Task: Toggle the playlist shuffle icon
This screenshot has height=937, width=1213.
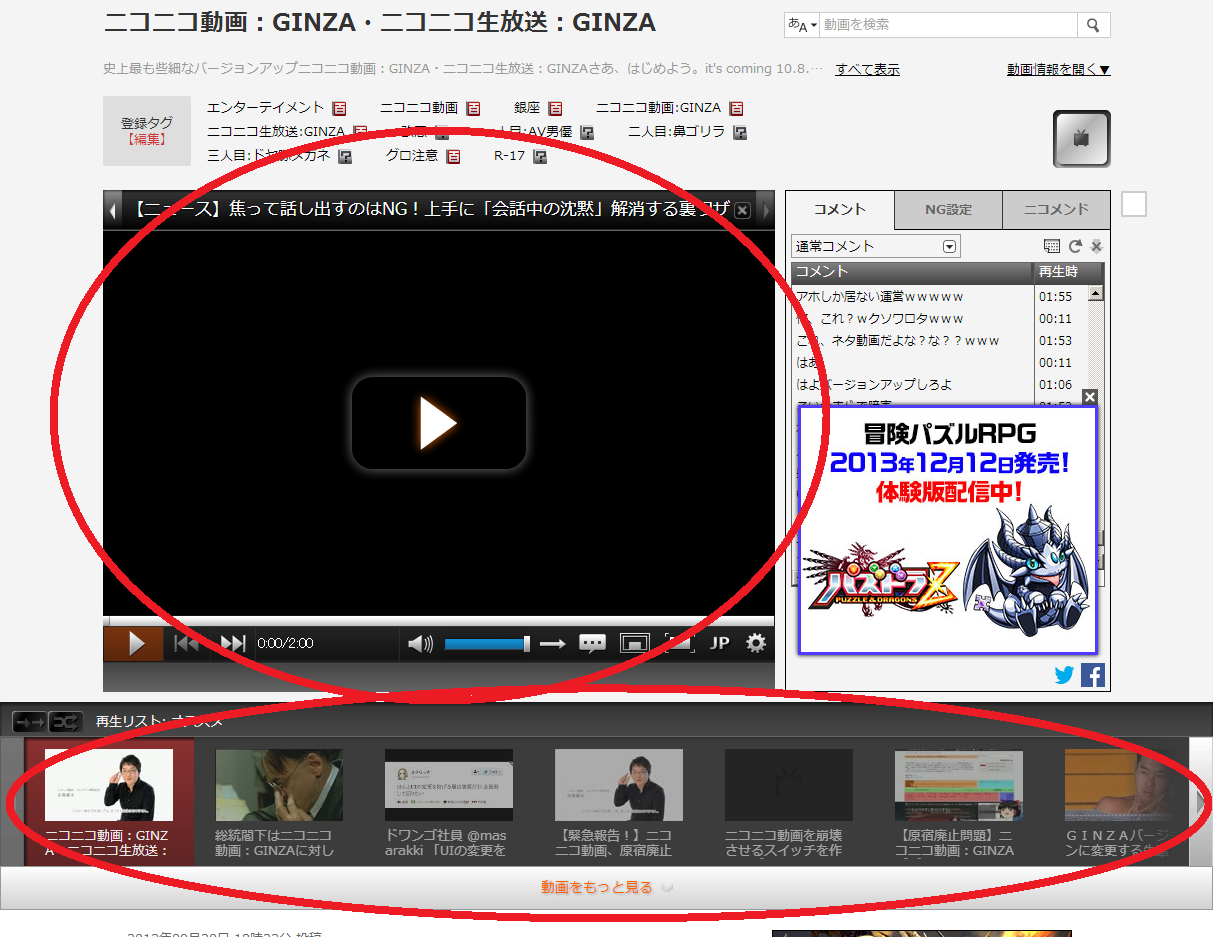Action: (65, 721)
